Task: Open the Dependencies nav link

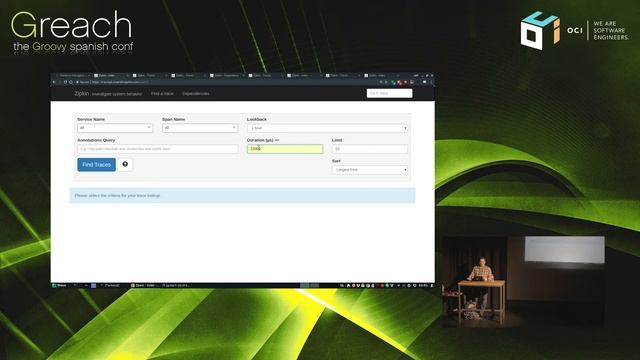Action: pos(196,93)
